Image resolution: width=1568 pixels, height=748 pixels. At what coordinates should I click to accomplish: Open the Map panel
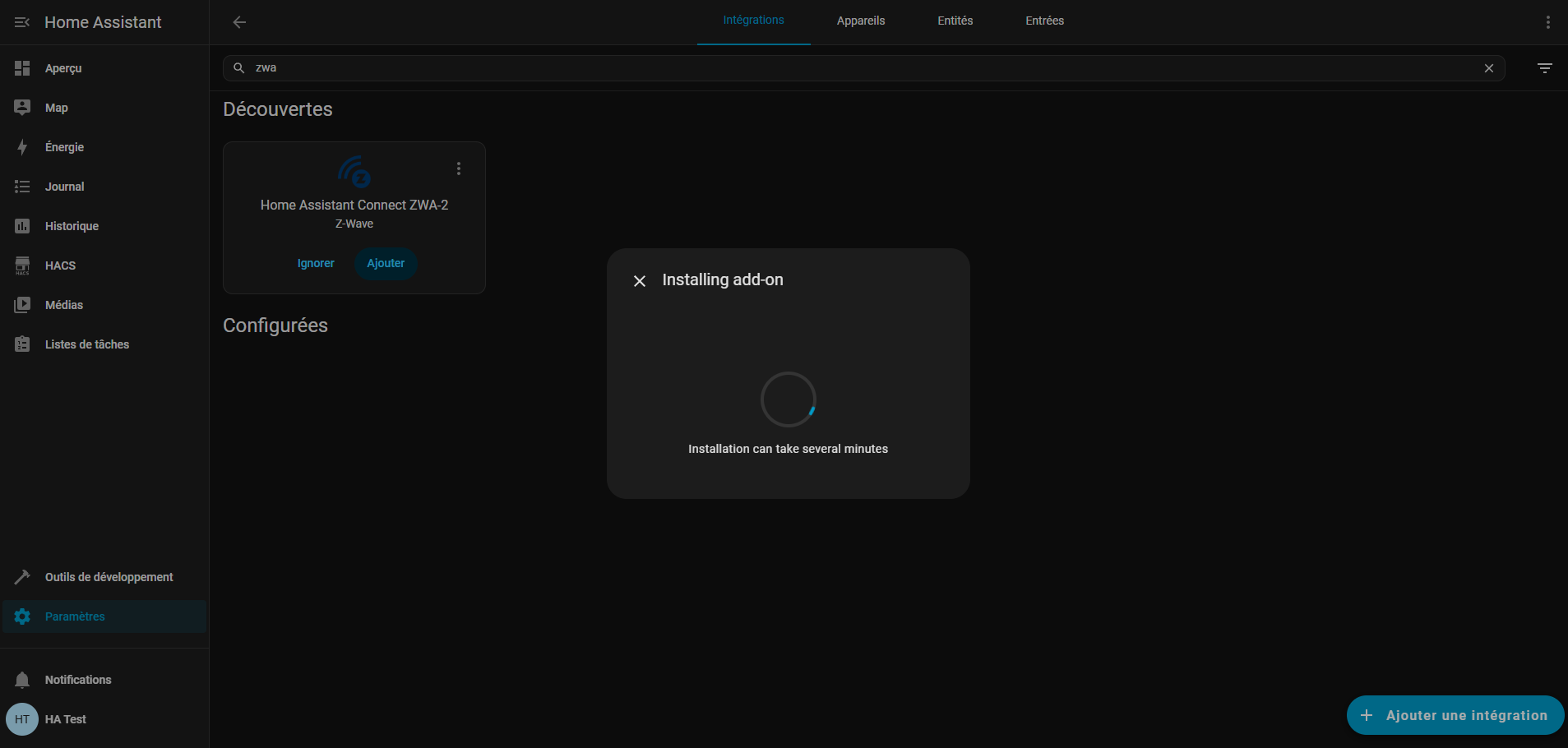point(56,108)
